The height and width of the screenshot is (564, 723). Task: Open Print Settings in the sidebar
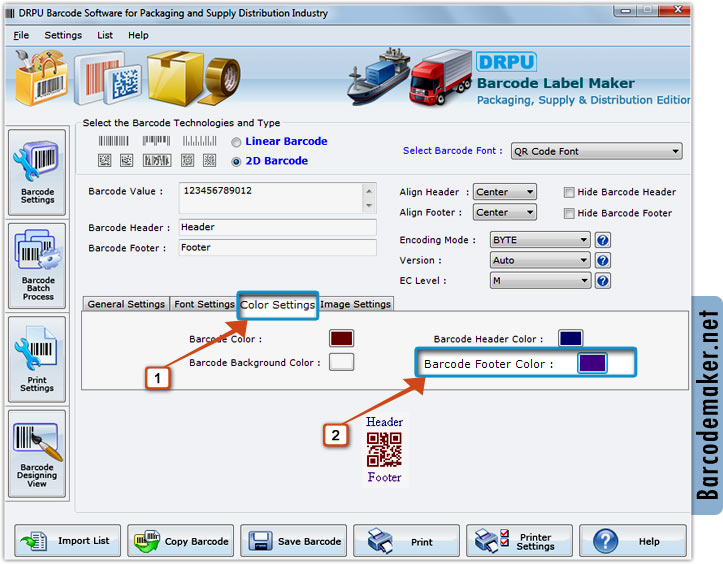pyautogui.click(x=37, y=360)
